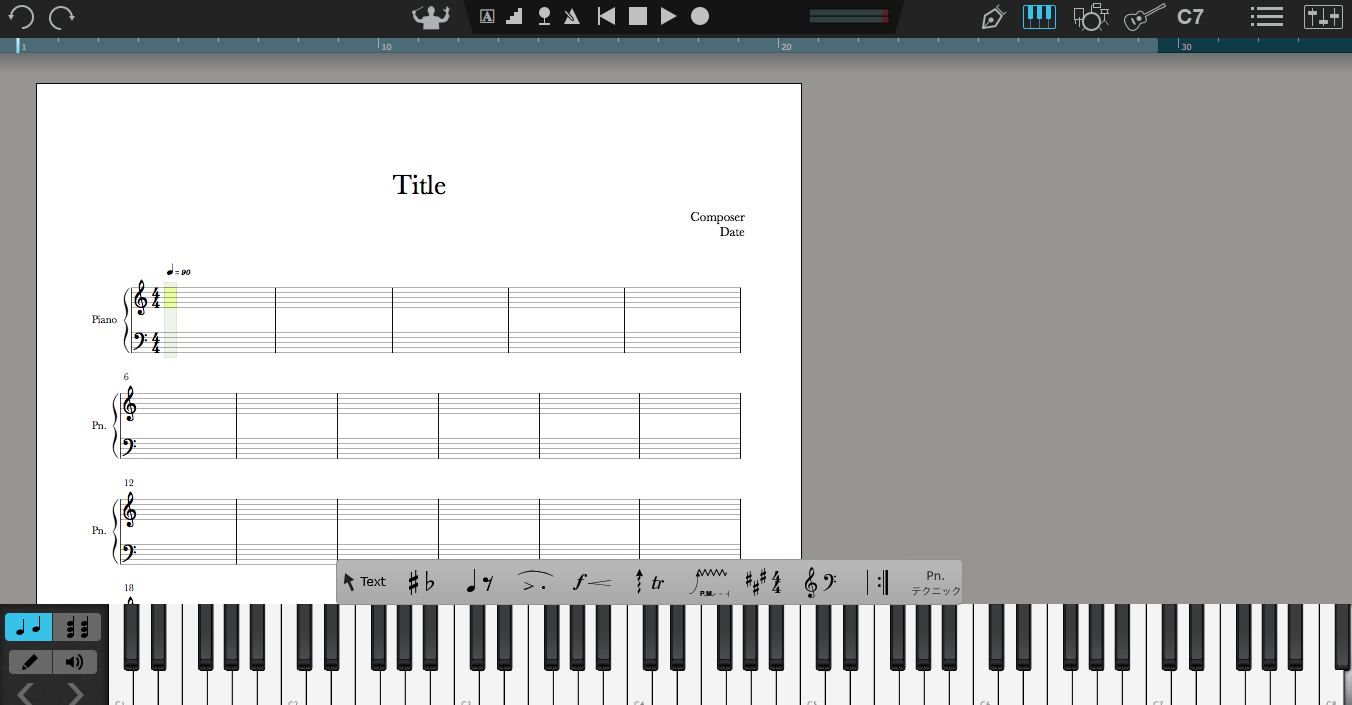Select the Text tool in palette
The height and width of the screenshot is (705, 1352).
364,582
